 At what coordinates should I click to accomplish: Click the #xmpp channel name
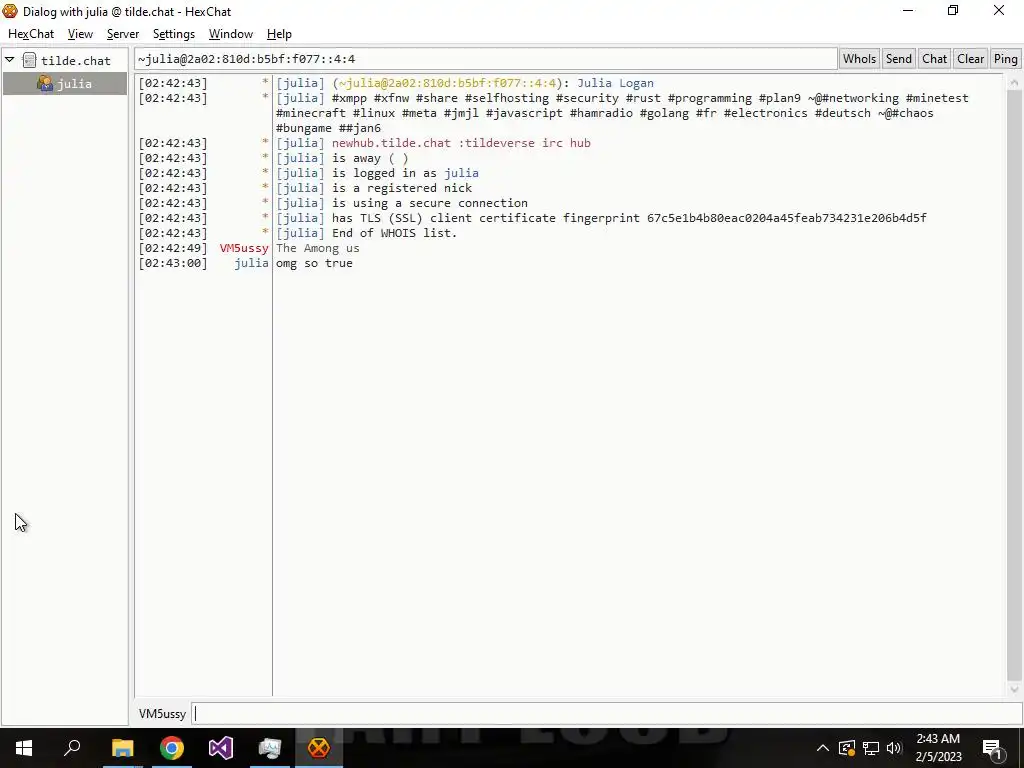[349, 98]
